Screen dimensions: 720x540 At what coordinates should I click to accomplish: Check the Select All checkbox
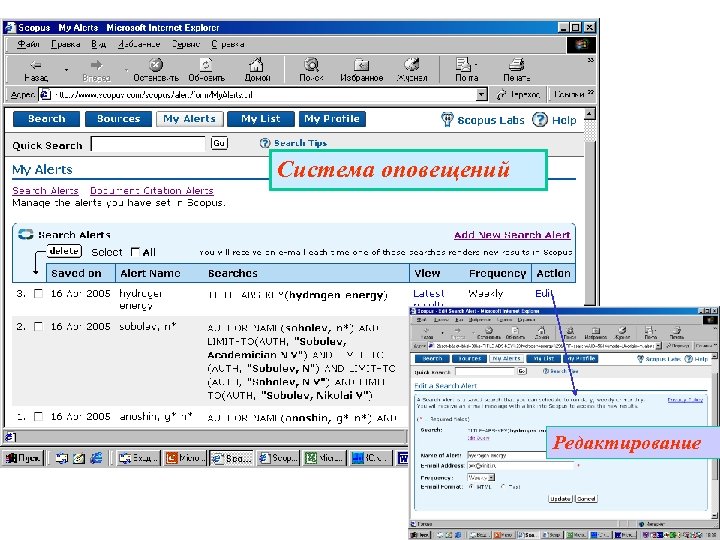135,252
